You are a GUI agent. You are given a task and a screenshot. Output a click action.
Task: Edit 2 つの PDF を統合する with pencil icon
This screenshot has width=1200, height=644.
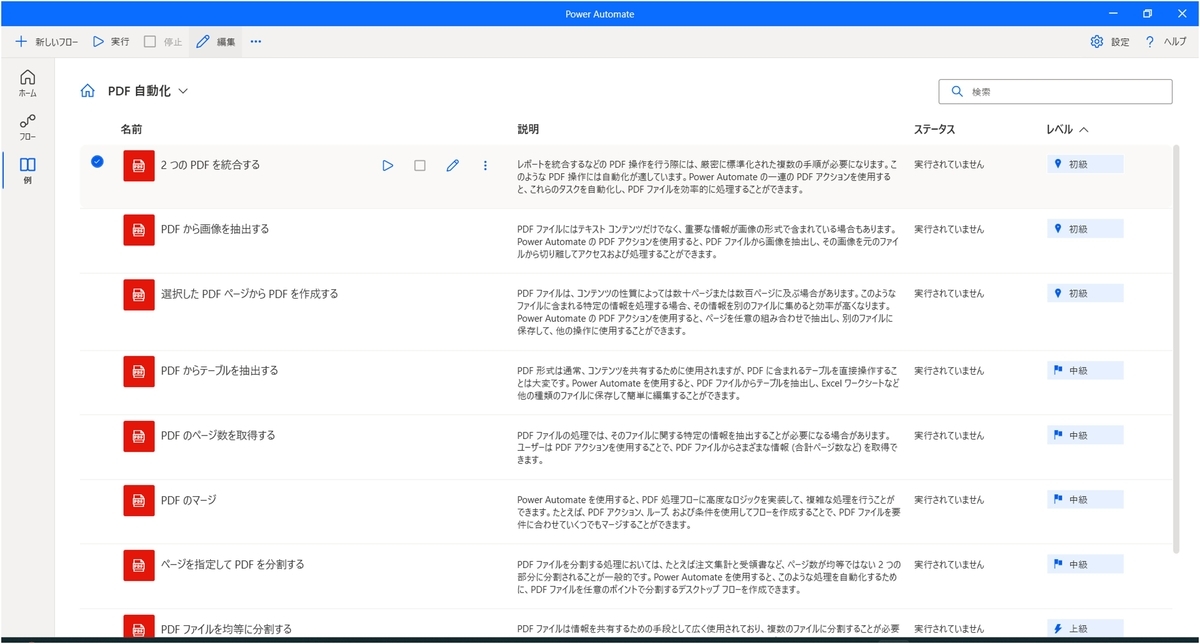click(452, 165)
